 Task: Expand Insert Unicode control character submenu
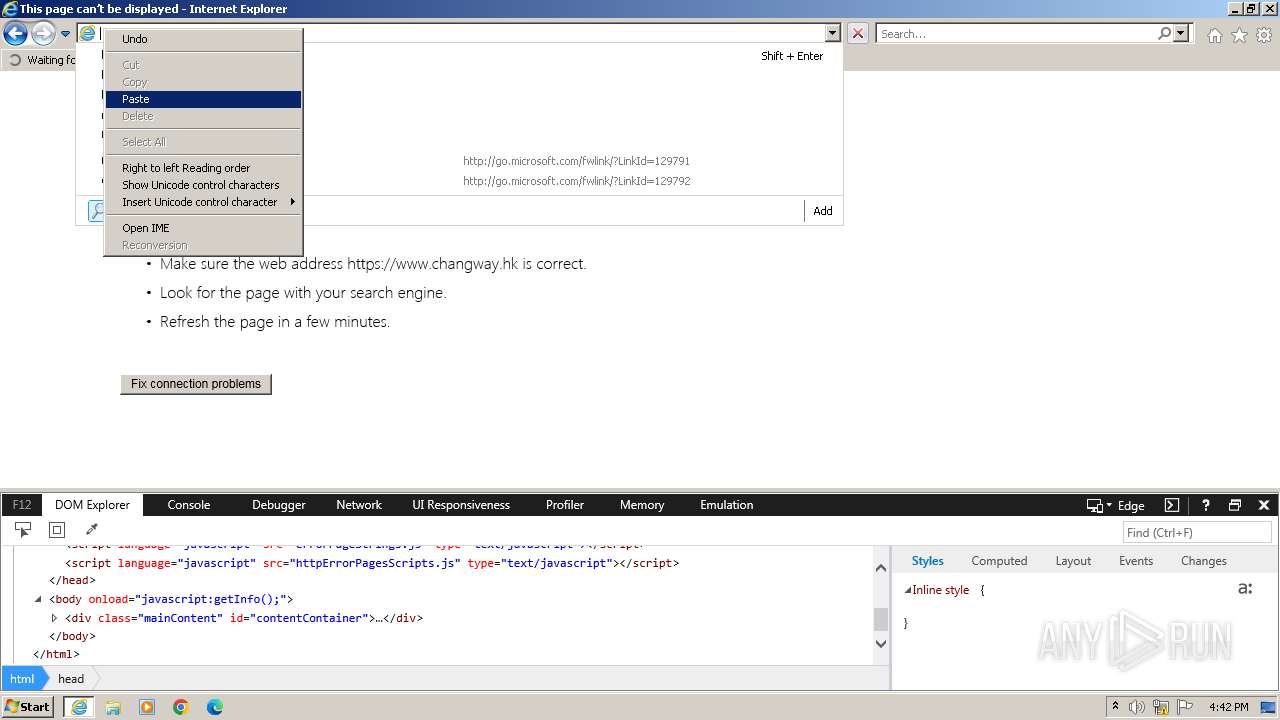[x=203, y=202]
